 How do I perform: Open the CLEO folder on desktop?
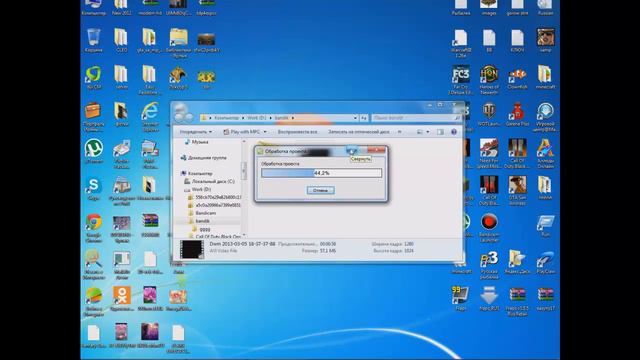pyautogui.click(x=121, y=41)
